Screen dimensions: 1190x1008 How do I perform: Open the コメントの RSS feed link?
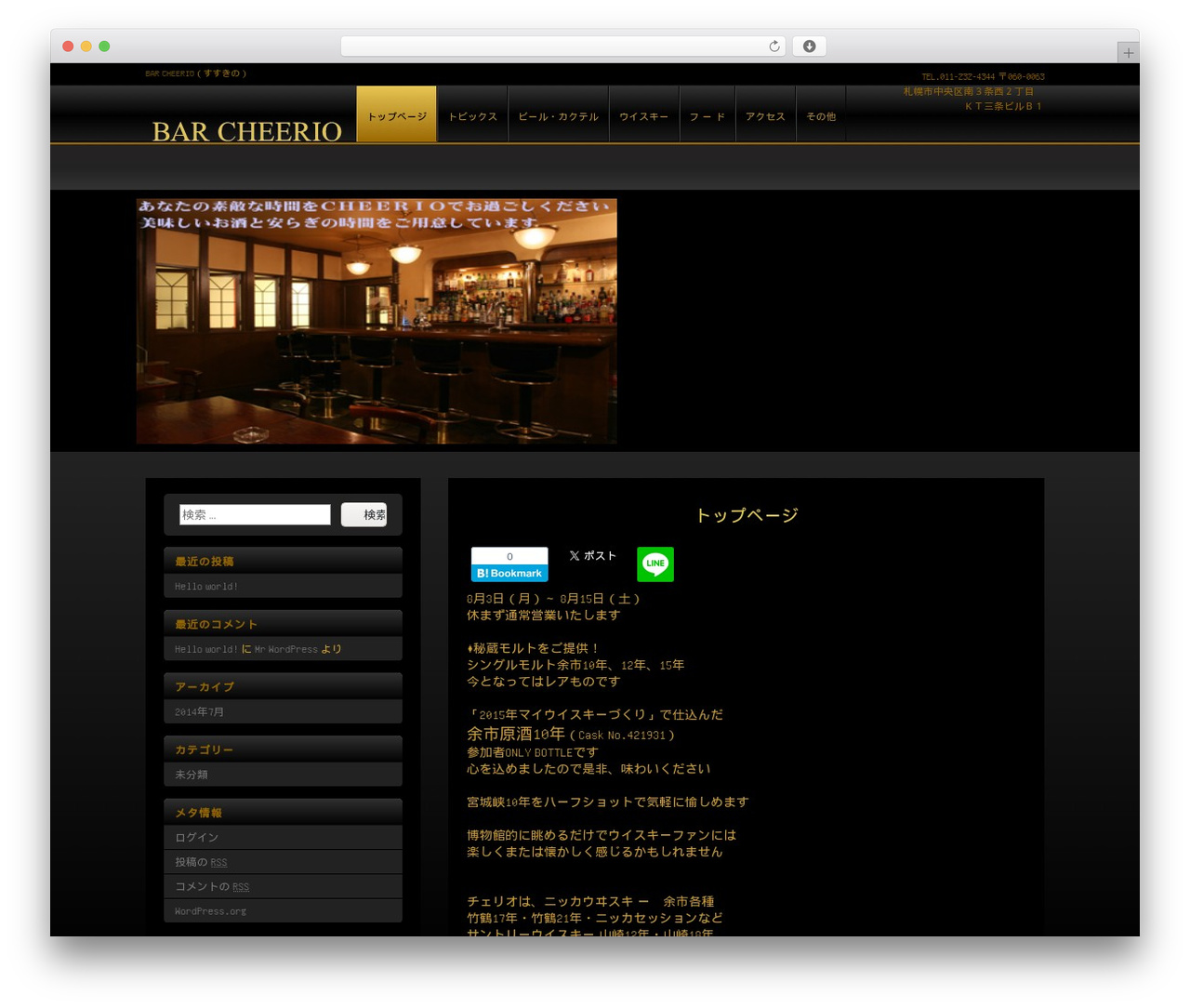[212, 886]
